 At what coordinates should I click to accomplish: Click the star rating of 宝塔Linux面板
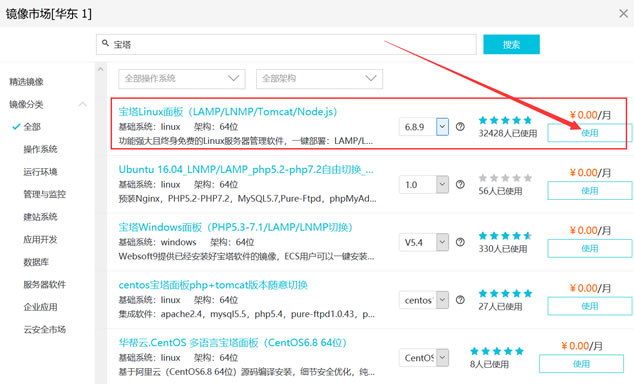(x=505, y=120)
